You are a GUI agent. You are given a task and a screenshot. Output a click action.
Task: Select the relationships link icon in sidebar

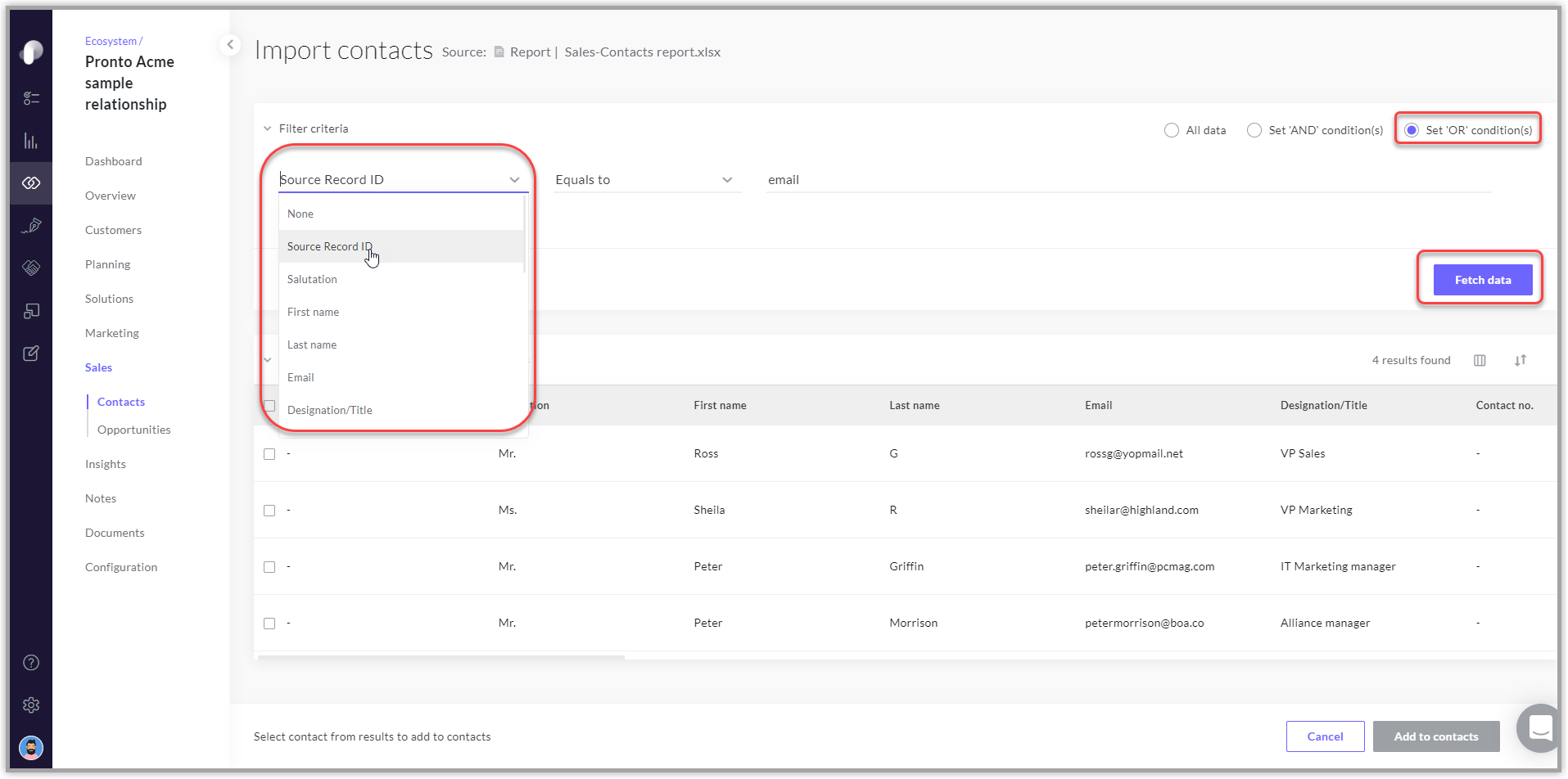[x=31, y=183]
